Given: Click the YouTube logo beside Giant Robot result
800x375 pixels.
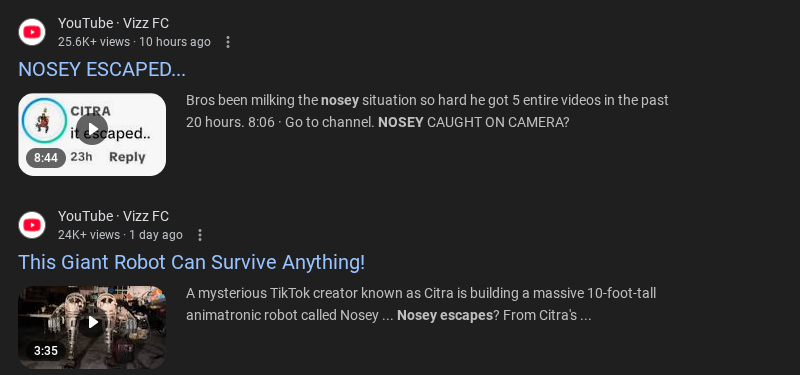Looking at the screenshot, I should point(32,225).
